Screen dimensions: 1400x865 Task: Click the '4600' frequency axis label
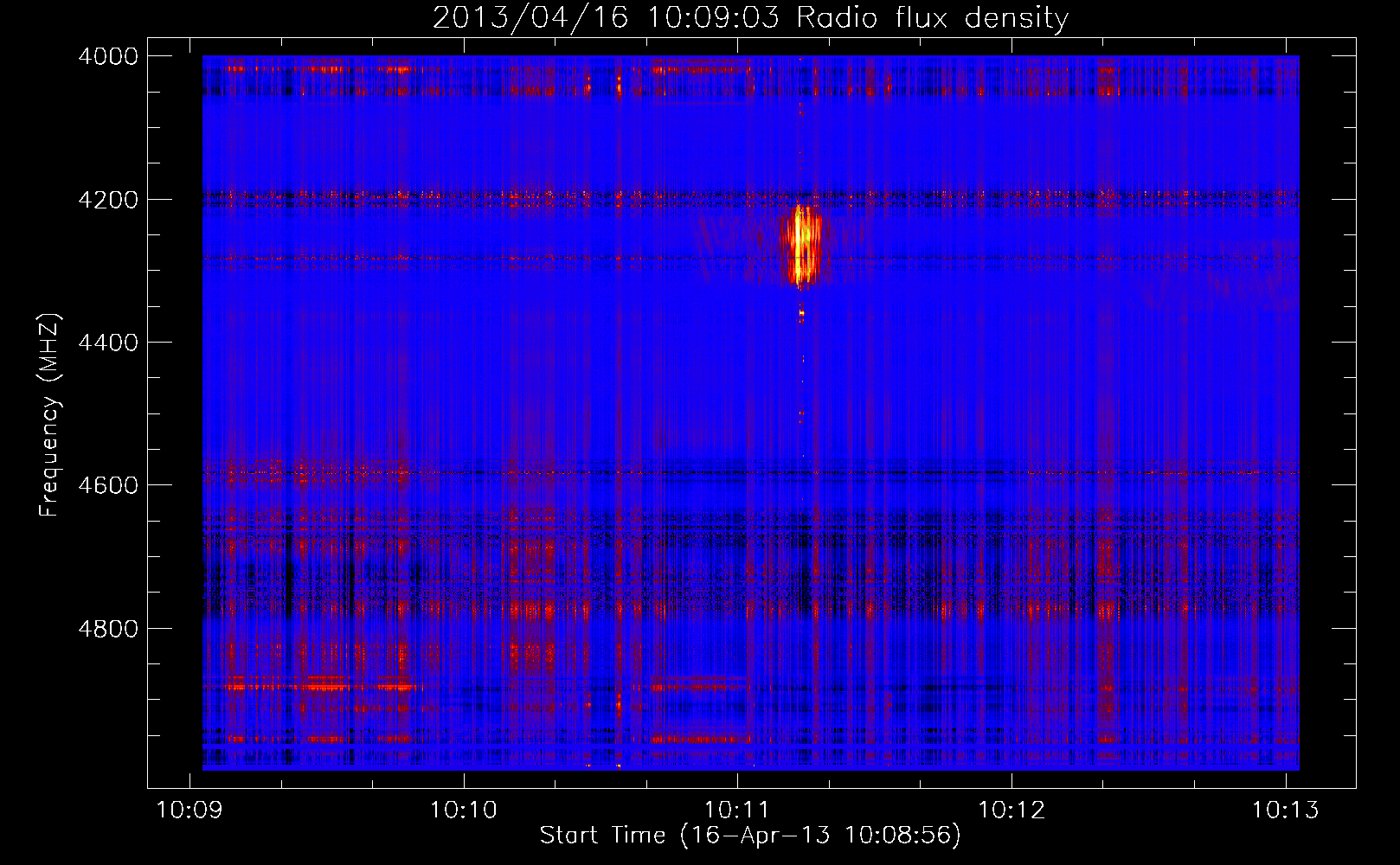(107, 485)
